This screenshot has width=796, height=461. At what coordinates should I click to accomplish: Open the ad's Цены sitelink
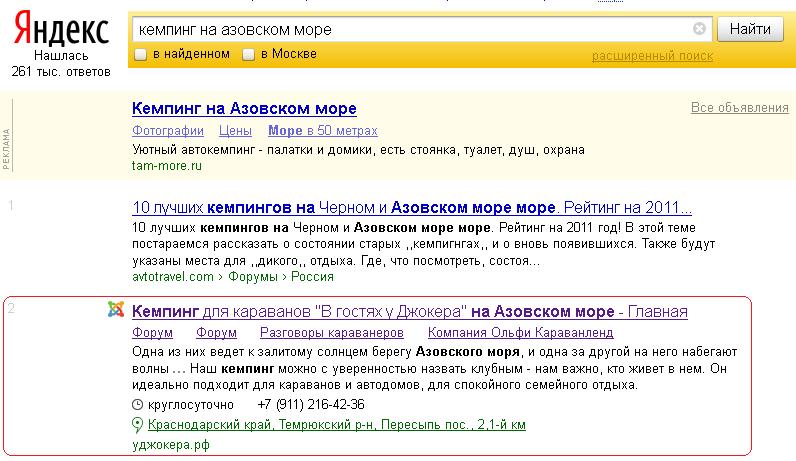[235, 130]
